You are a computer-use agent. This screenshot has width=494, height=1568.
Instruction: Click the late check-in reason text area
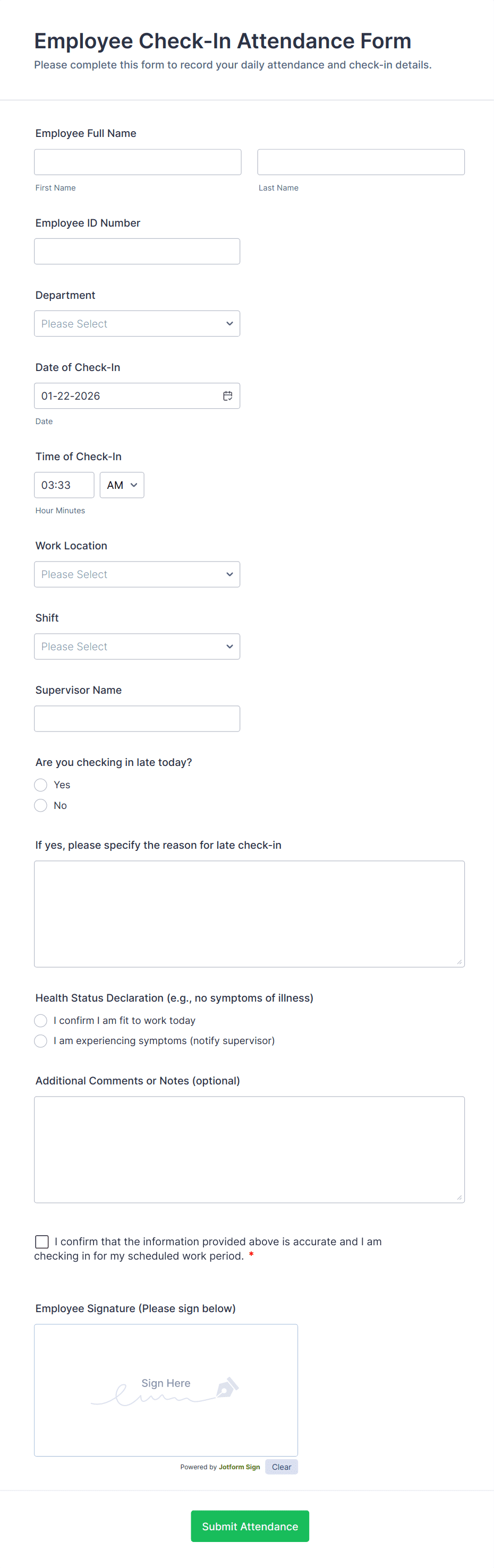[x=249, y=913]
